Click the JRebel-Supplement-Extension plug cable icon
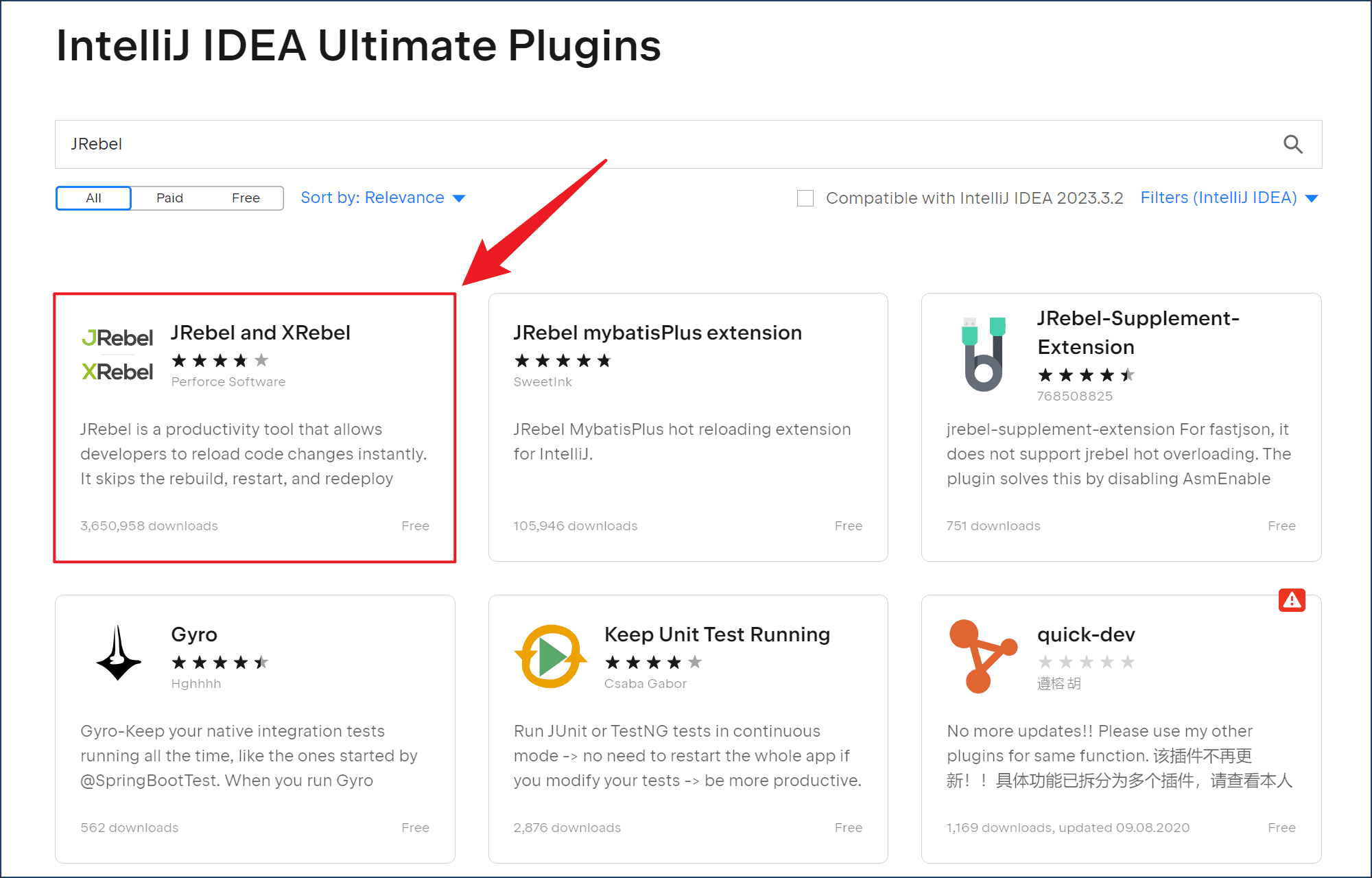The width and height of the screenshot is (1372, 878). coord(984,354)
